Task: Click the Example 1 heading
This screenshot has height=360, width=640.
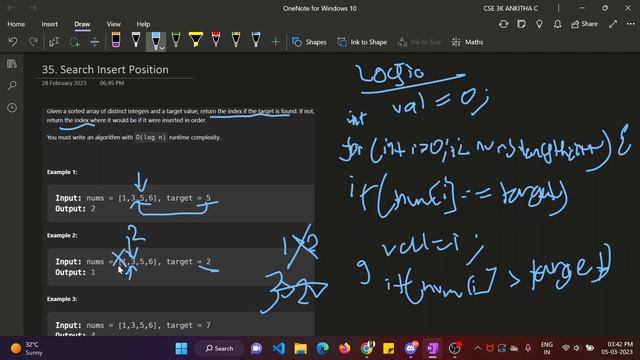Action: tap(62, 172)
